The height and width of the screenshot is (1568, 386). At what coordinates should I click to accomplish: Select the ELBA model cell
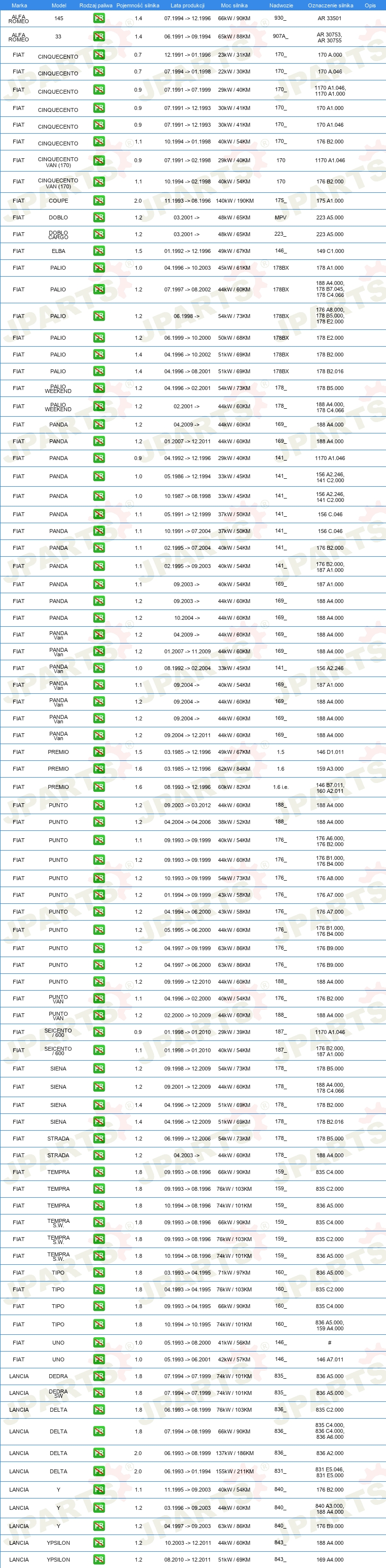(x=59, y=251)
